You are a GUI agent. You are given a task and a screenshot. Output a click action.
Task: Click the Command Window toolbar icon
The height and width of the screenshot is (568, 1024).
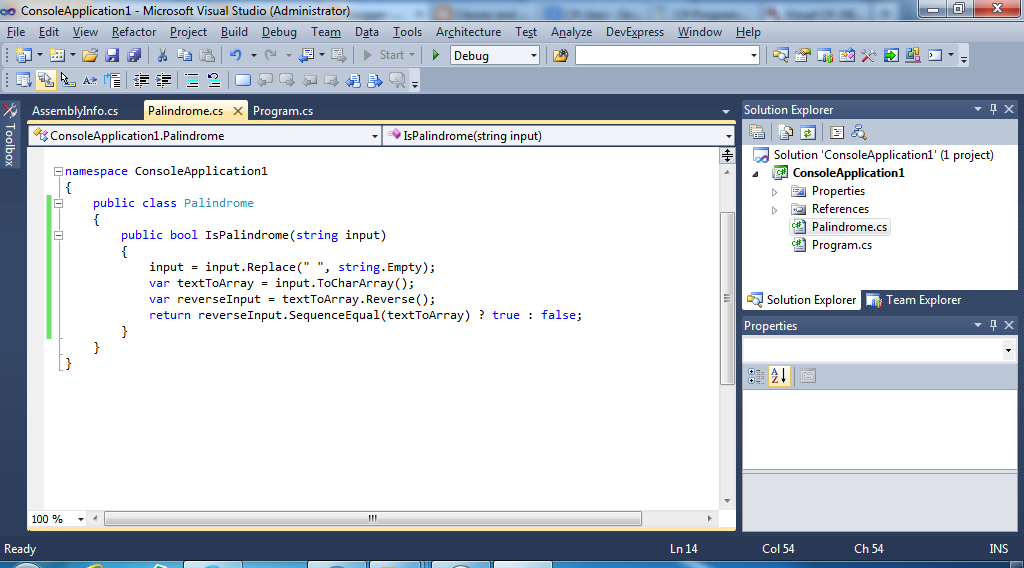tap(935, 55)
